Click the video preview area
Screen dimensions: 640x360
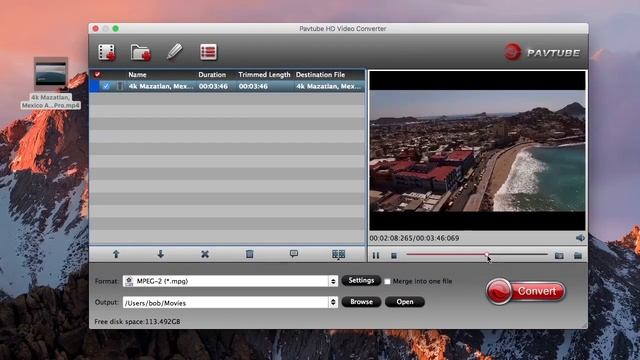tap(477, 151)
